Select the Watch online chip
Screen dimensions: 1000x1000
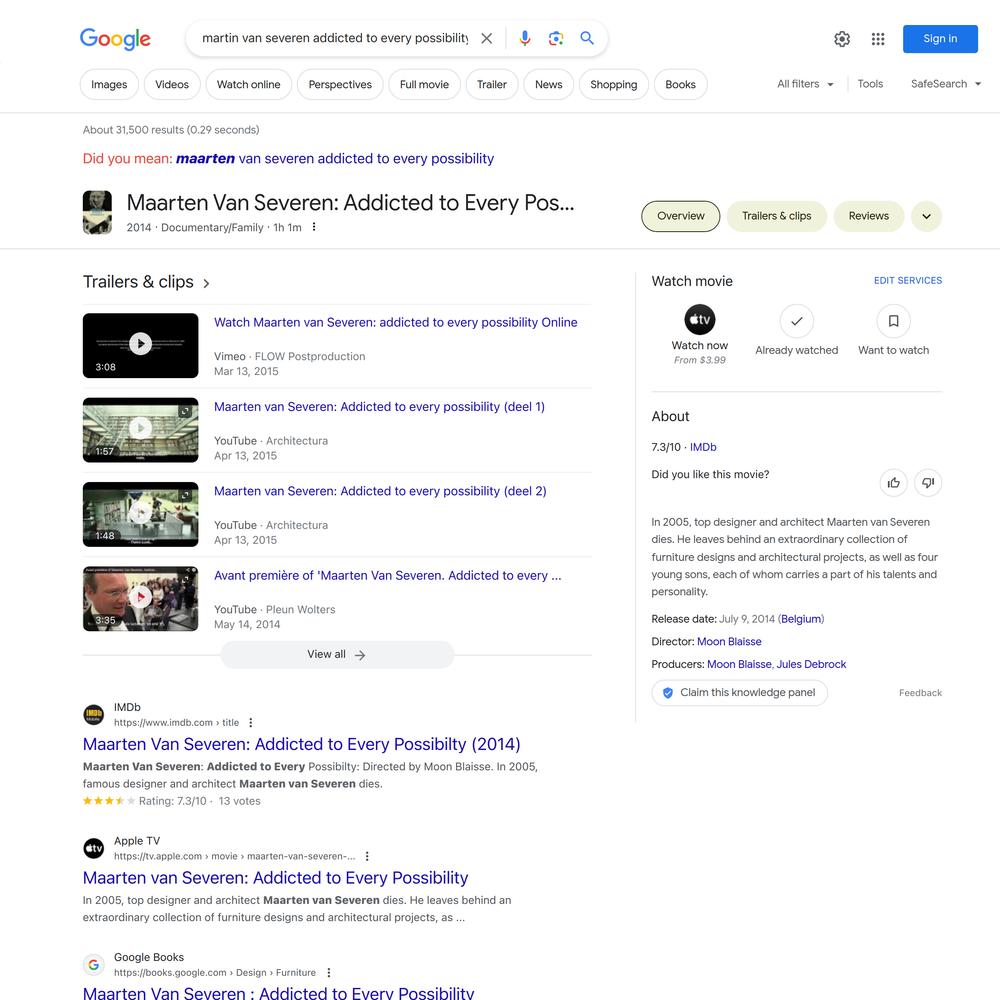click(x=249, y=84)
